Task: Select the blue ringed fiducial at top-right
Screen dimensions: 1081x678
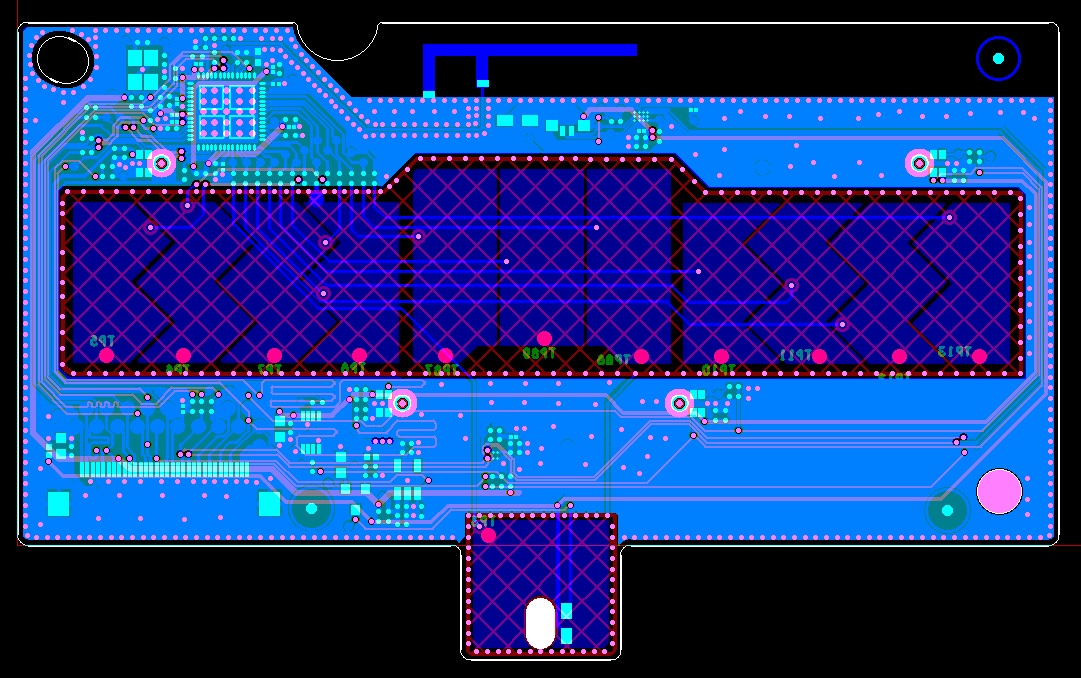Action: pyautogui.click(x=997, y=59)
